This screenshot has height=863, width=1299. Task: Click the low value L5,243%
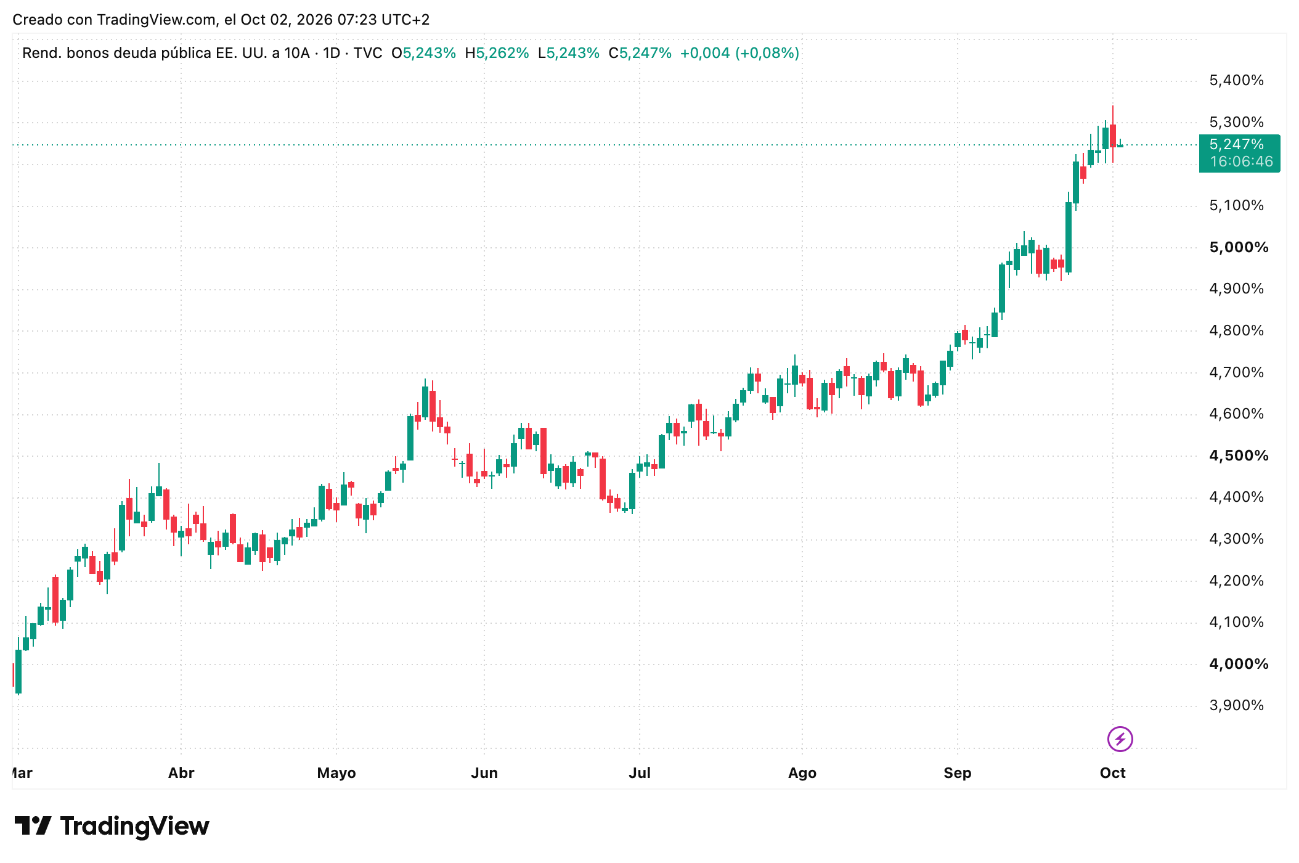569,53
